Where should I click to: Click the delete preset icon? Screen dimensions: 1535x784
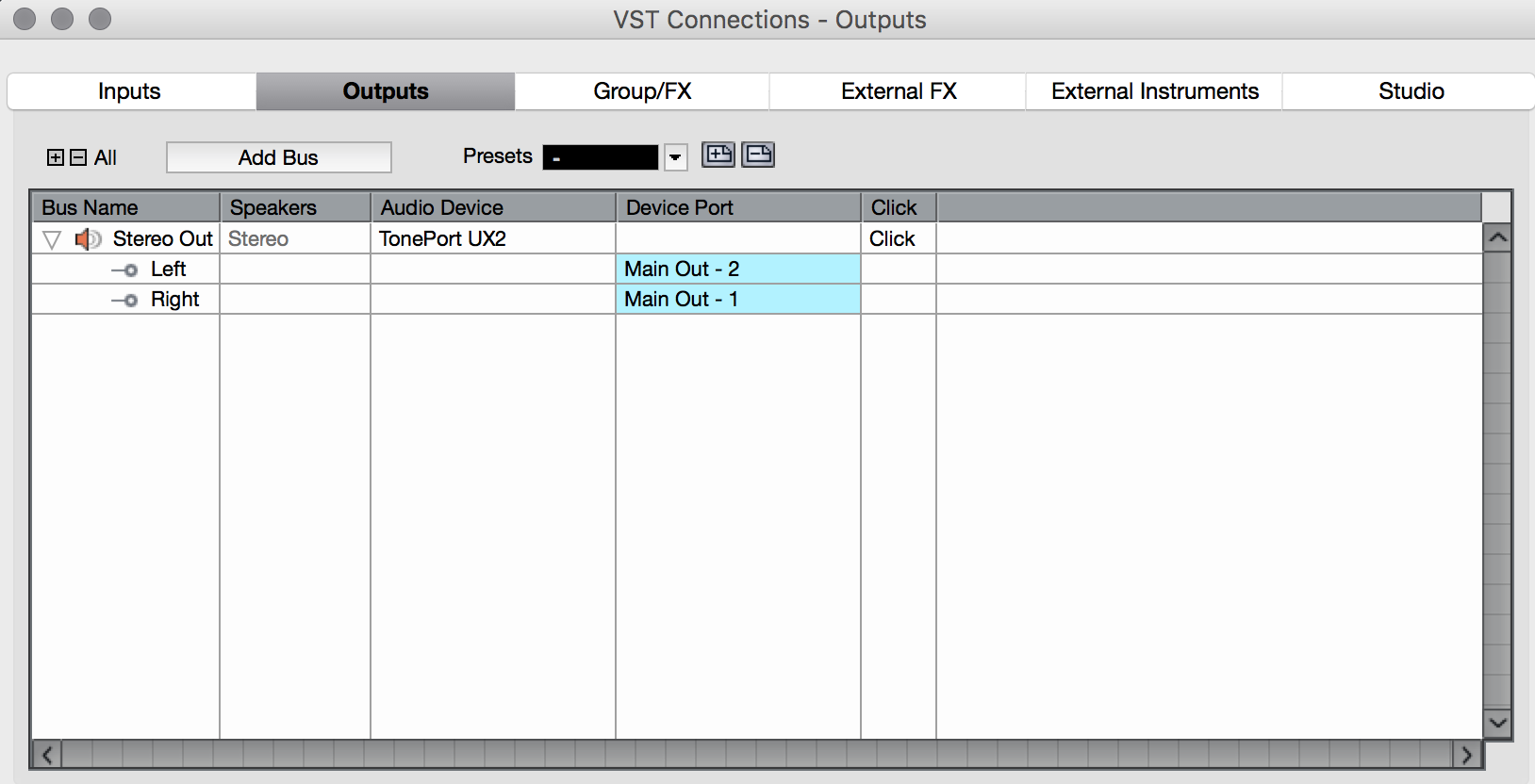tap(758, 155)
